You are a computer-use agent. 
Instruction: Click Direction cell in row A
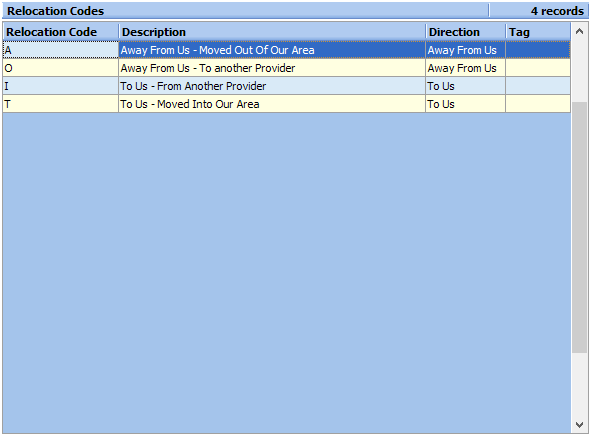point(465,50)
